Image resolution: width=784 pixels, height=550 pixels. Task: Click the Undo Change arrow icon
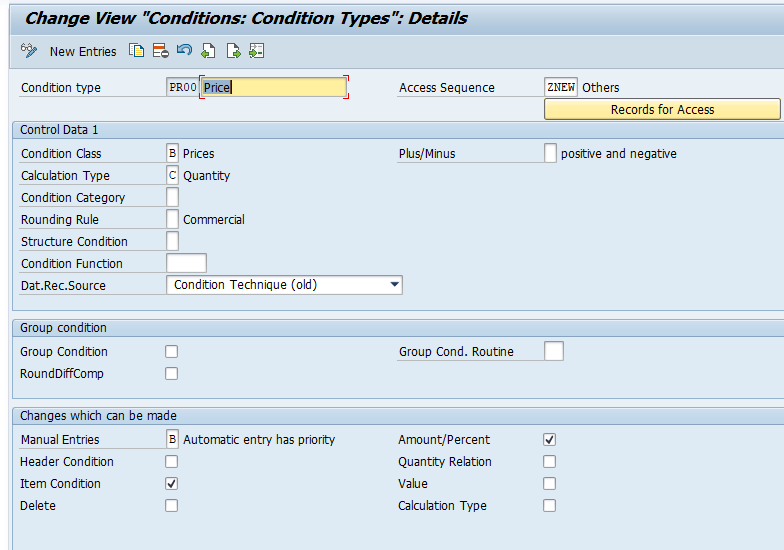[184, 51]
